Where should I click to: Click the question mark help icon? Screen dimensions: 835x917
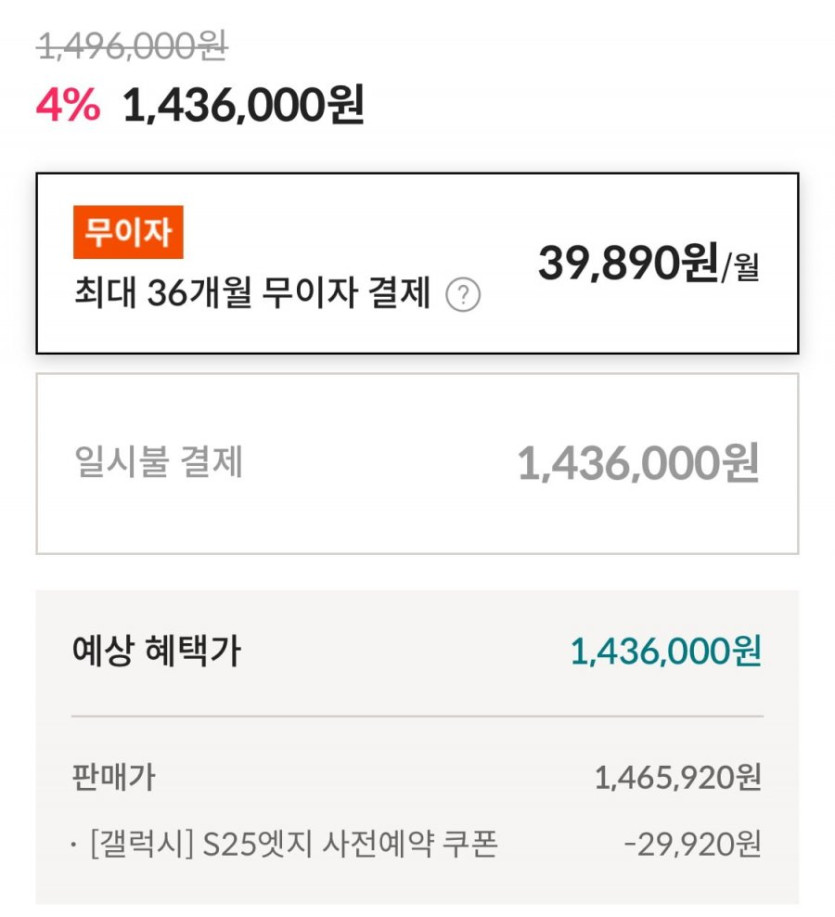pos(463,296)
